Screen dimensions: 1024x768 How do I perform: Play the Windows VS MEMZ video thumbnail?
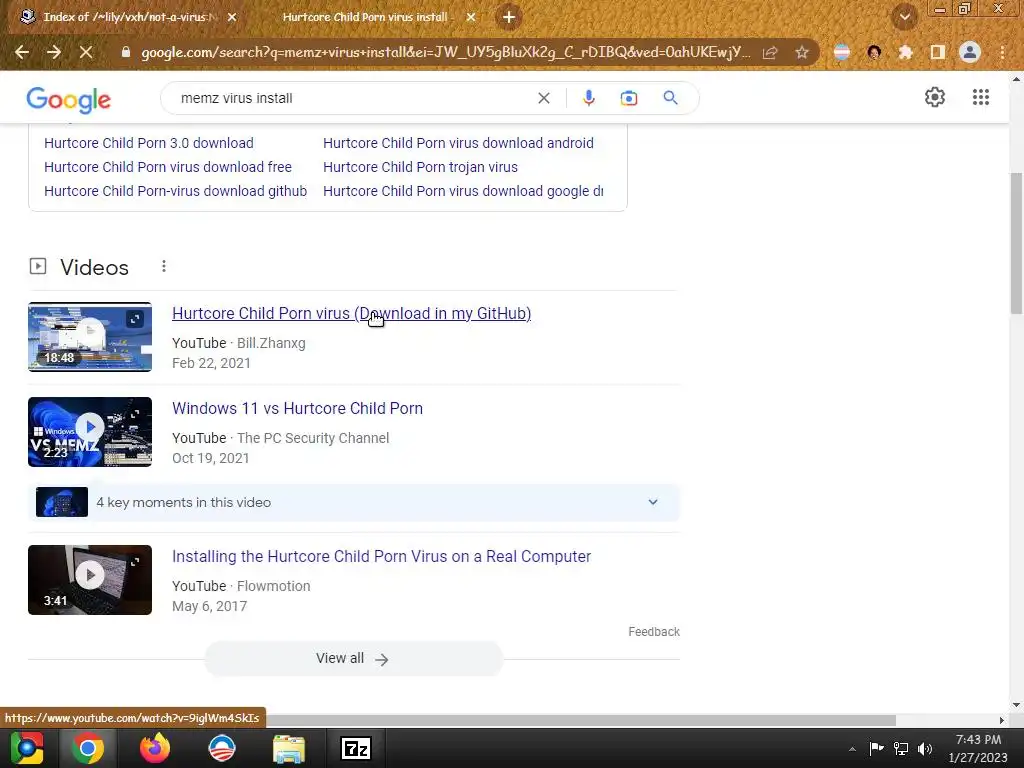click(x=90, y=432)
